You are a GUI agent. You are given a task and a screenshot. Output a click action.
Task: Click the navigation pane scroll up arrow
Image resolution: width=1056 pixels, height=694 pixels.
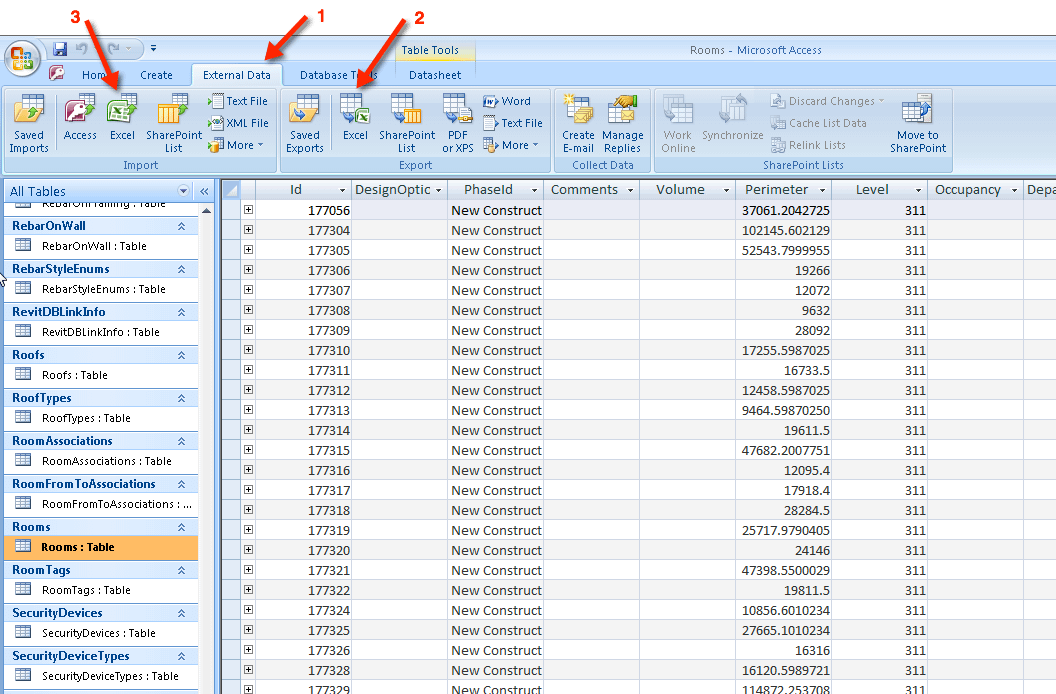[206, 211]
